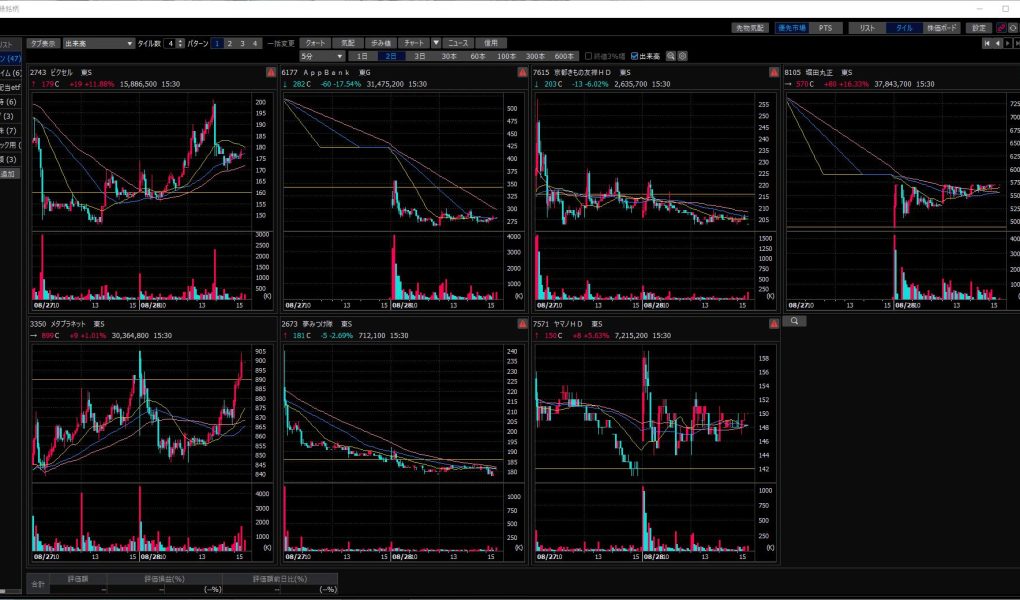Expand the arrow dropdown next to チャート
The width and height of the screenshot is (1020, 600).
click(436, 44)
